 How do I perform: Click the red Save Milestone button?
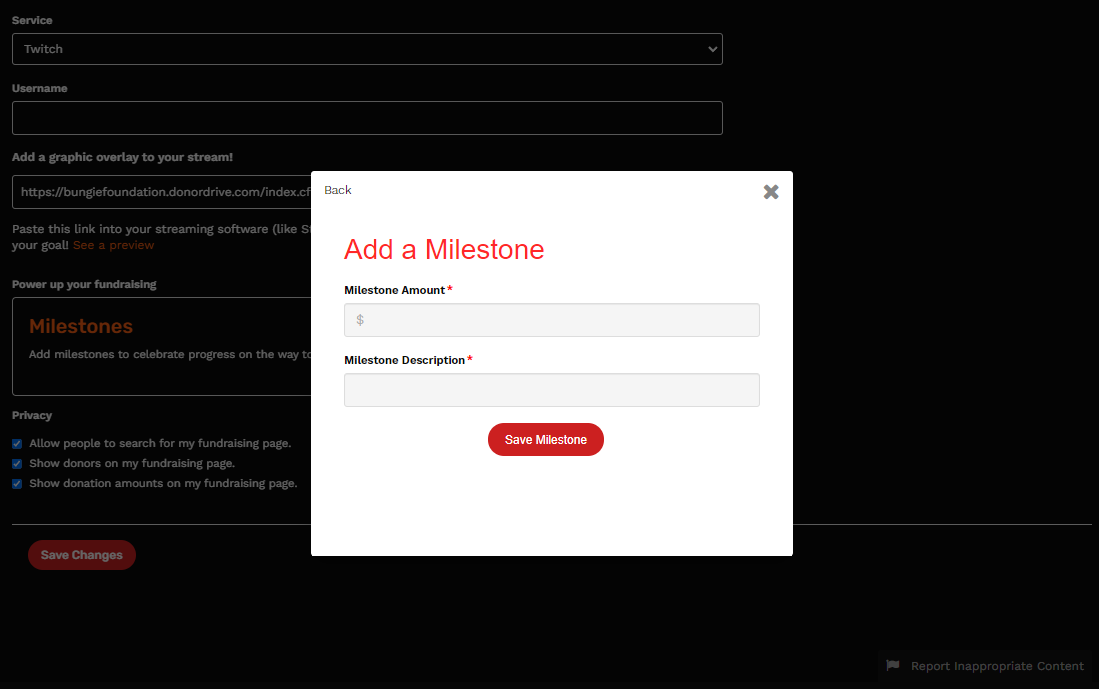pyautogui.click(x=545, y=439)
